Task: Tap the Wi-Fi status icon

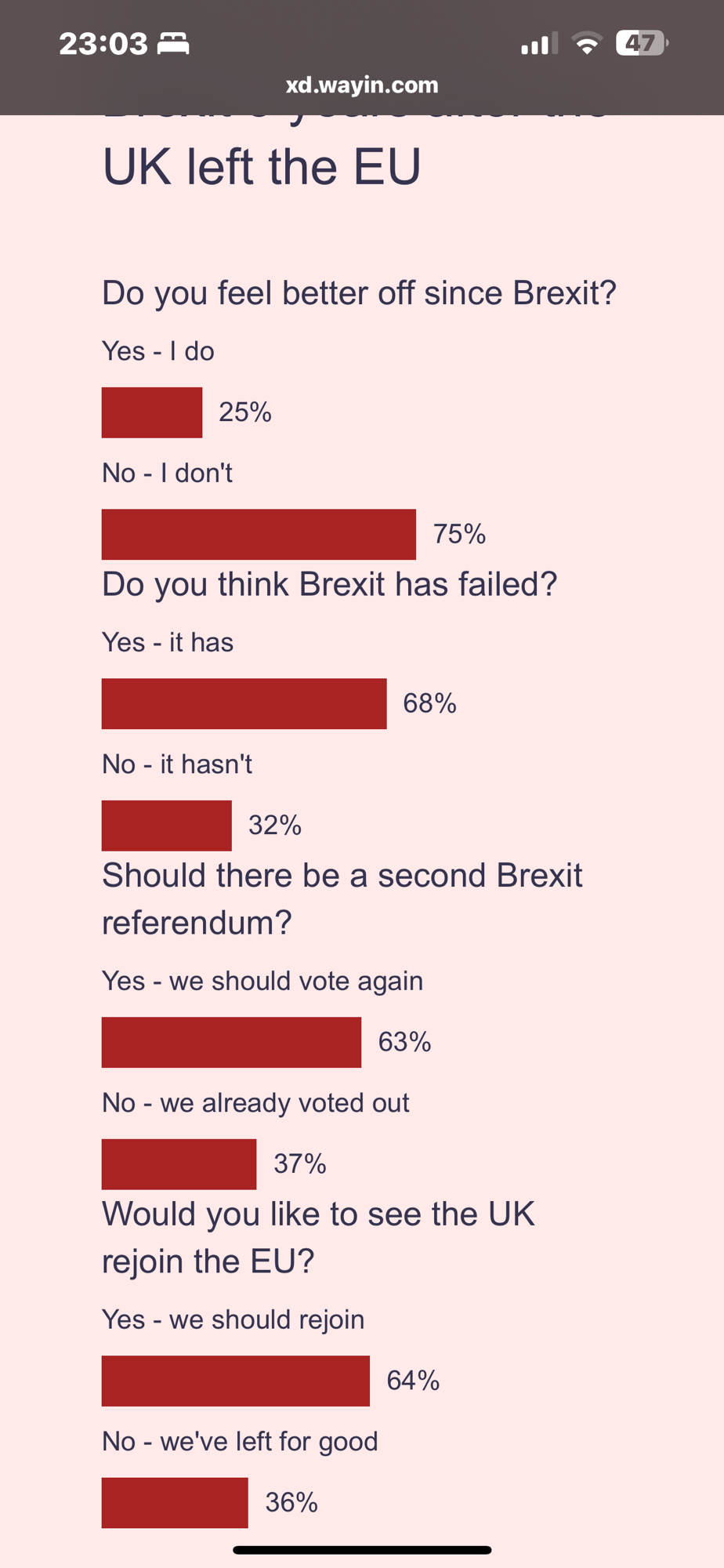Action: tap(586, 43)
